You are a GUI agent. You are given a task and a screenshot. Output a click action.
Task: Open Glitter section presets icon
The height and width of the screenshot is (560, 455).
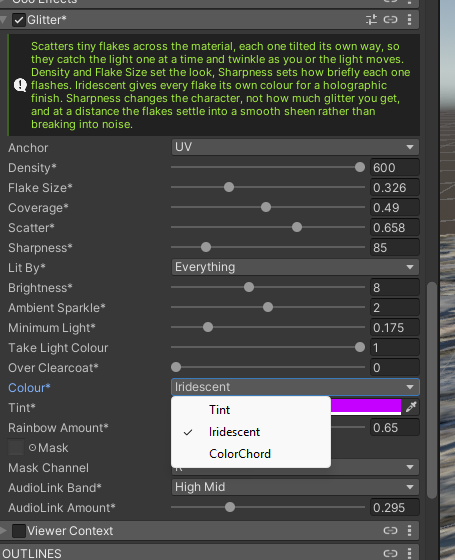(371, 20)
